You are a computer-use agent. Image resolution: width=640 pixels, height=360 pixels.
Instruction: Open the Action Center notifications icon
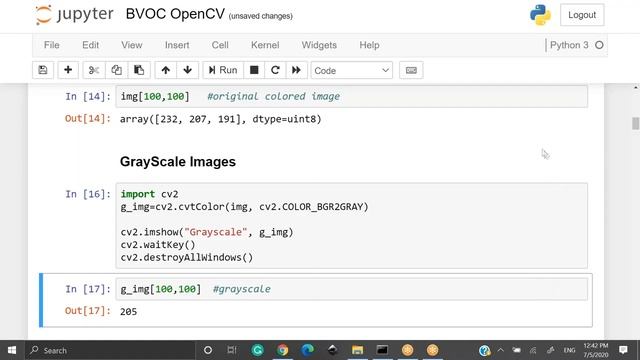[623, 350]
